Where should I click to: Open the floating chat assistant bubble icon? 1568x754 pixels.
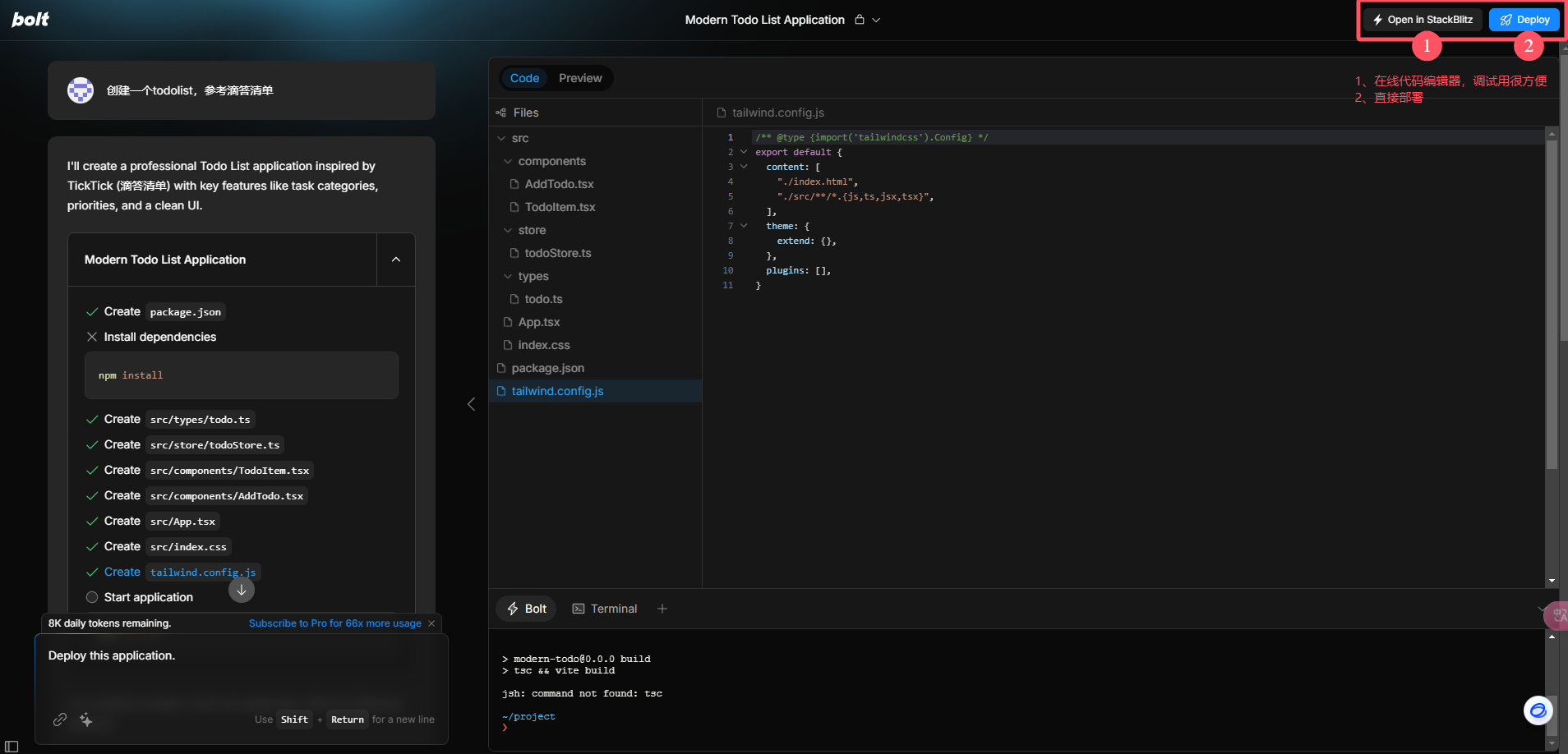[x=1538, y=710]
